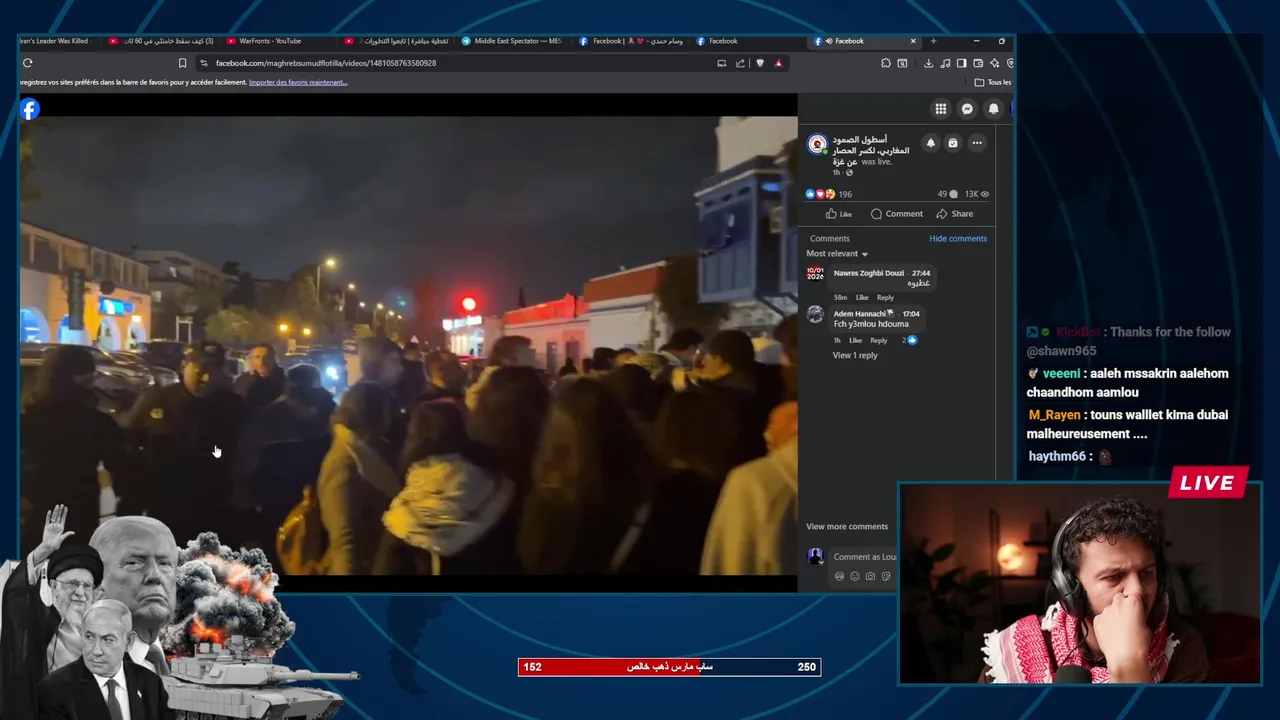Bookmark this page via address bar bookmark icon
This screenshot has height=720, width=1280.
[x=182, y=63]
